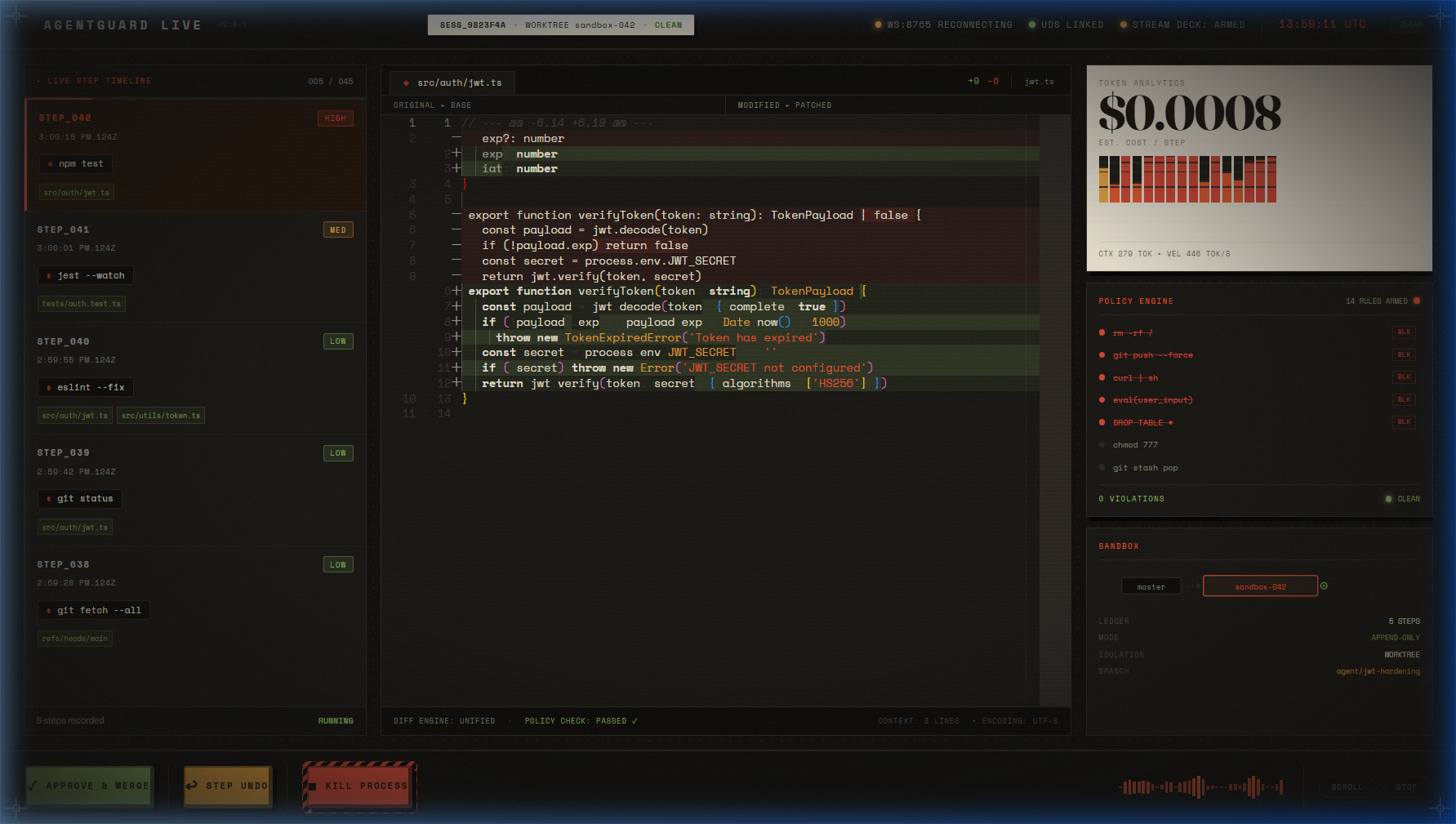Select STEP_042 in the timeline
This screenshot has width=1456, height=824.
(195, 154)
